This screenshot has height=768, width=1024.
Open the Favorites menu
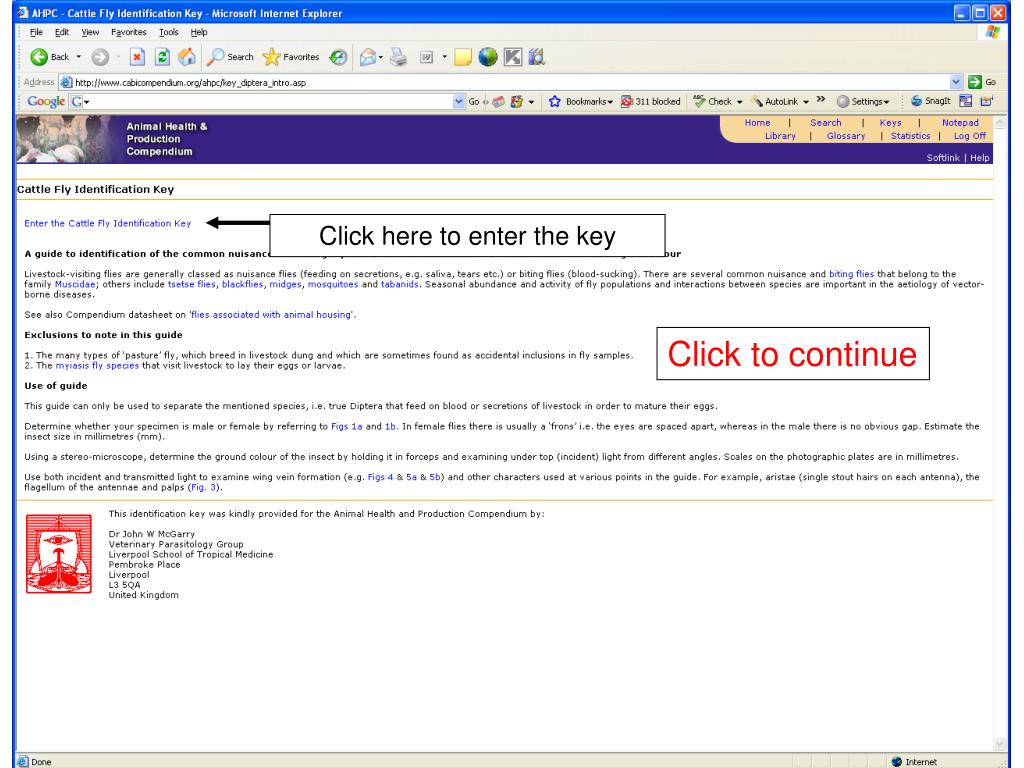click(x=129, y=32)
